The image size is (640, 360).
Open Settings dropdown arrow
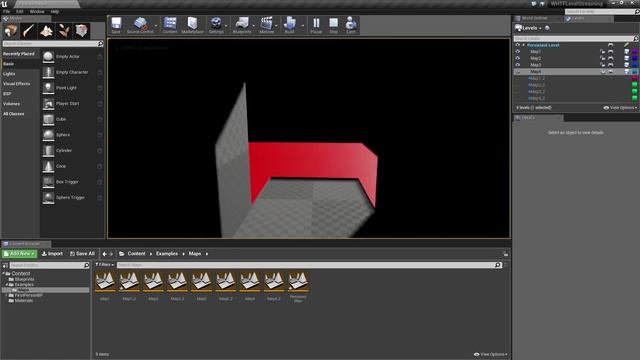pyautogui.click(x=226, y=25)
